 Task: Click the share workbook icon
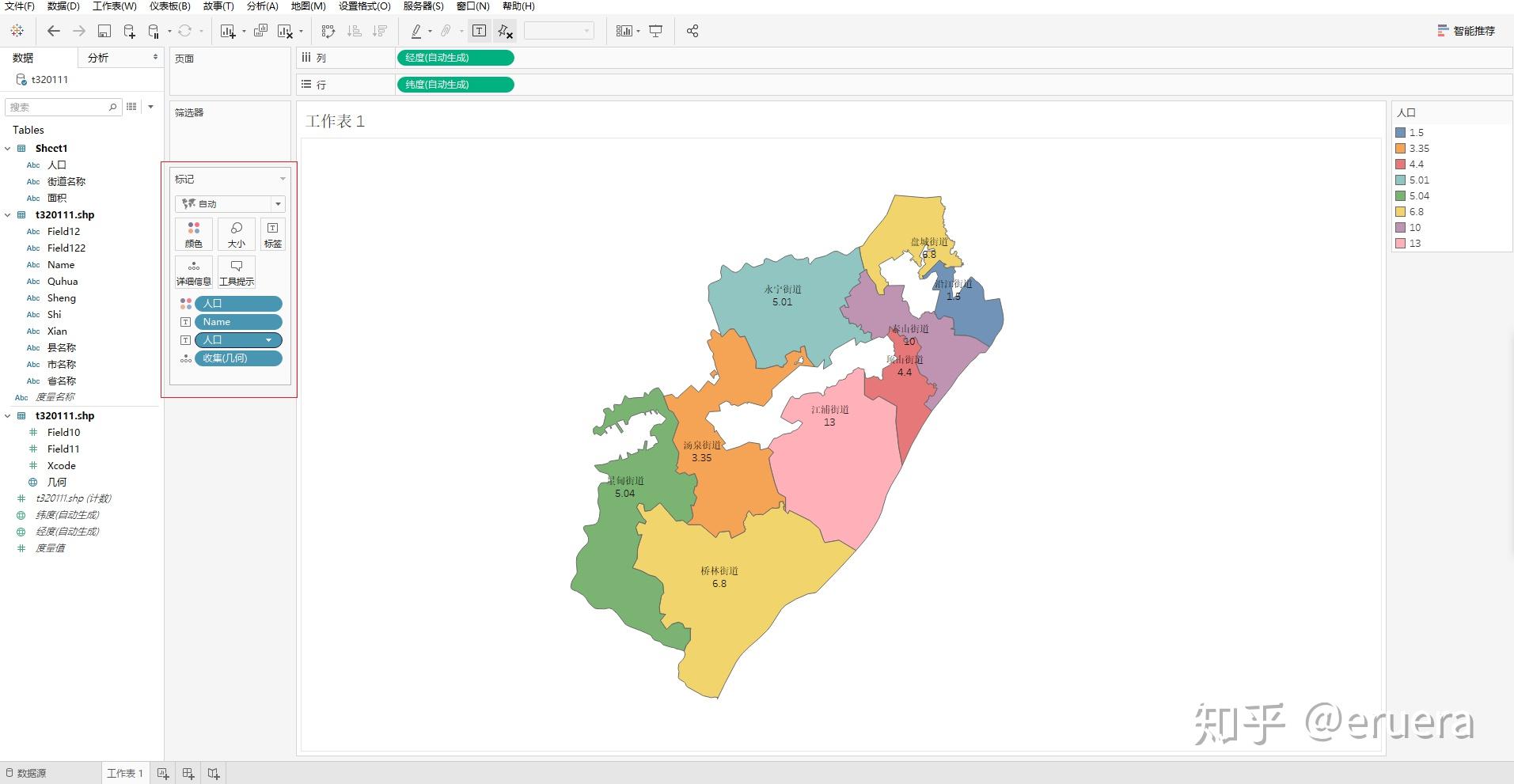pyautogui.click(x=692, y=31)
